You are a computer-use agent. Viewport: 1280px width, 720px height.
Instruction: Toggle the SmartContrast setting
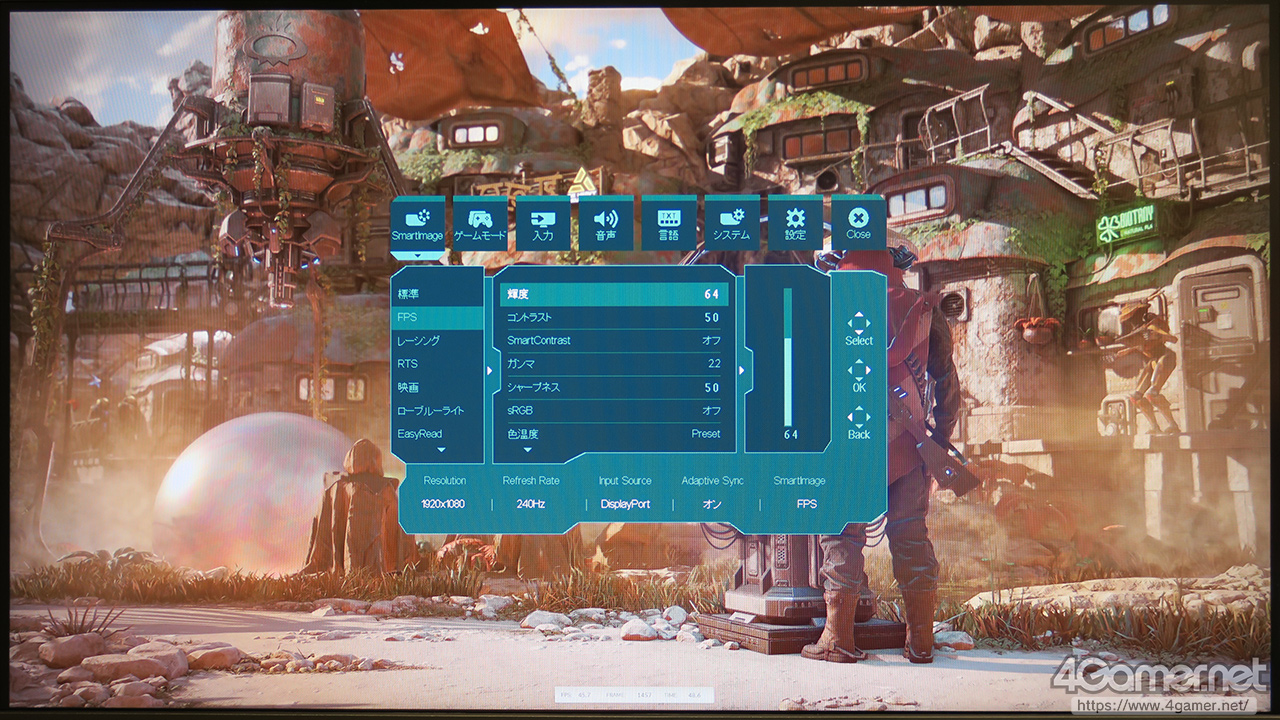(614, 341)
